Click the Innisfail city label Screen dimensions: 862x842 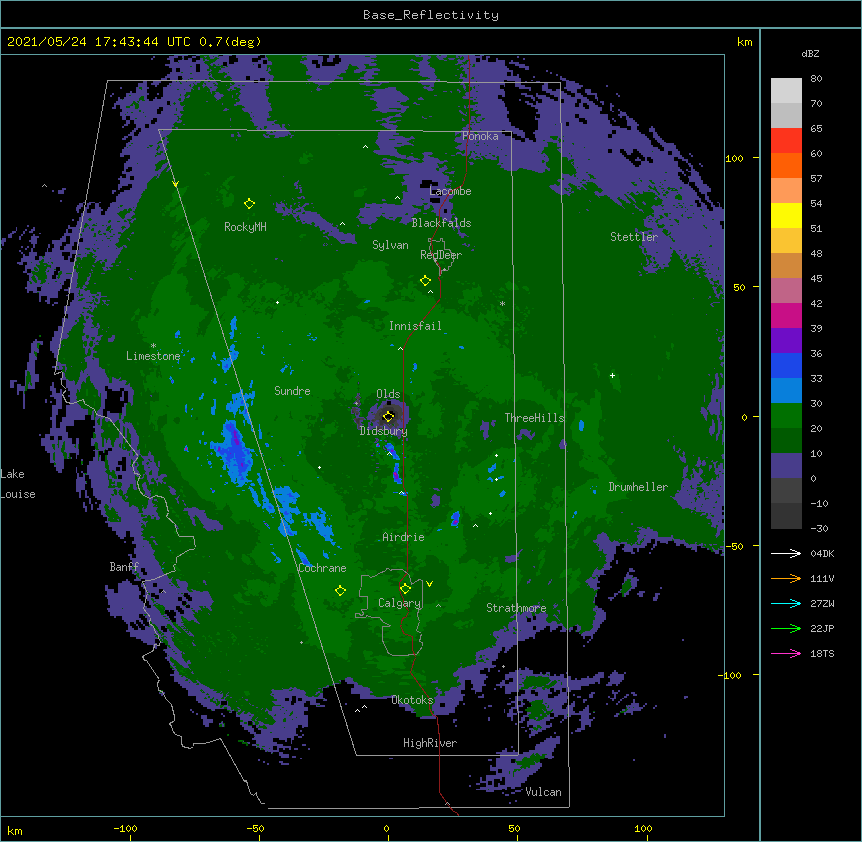pos(415,326)
